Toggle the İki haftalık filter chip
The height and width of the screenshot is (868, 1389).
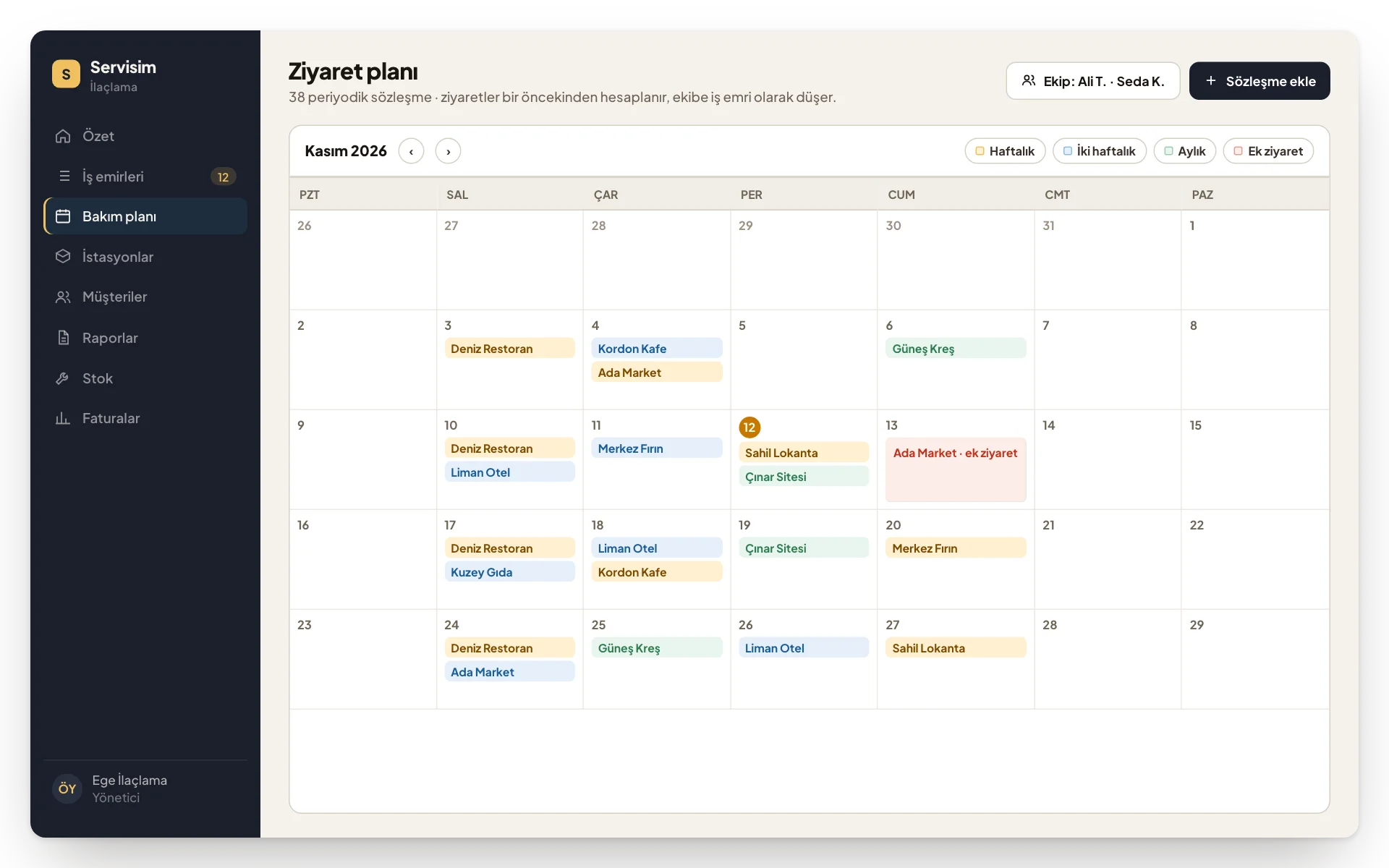pyautogui.click(x=1099, y=151)
